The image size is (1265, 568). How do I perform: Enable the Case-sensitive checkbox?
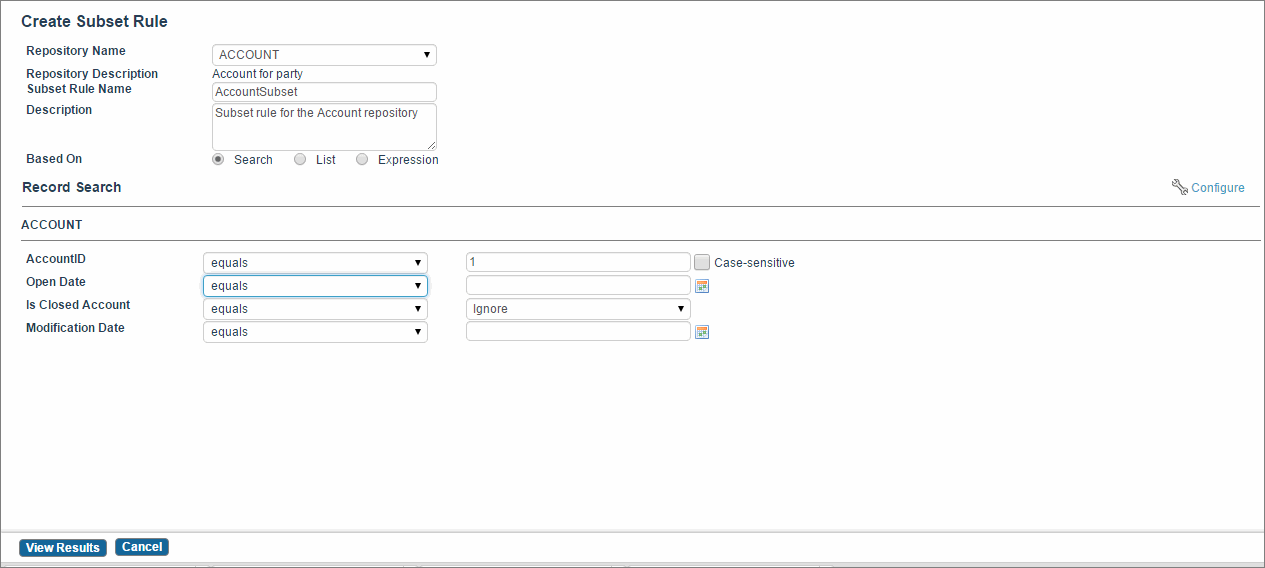click(702, 262)
